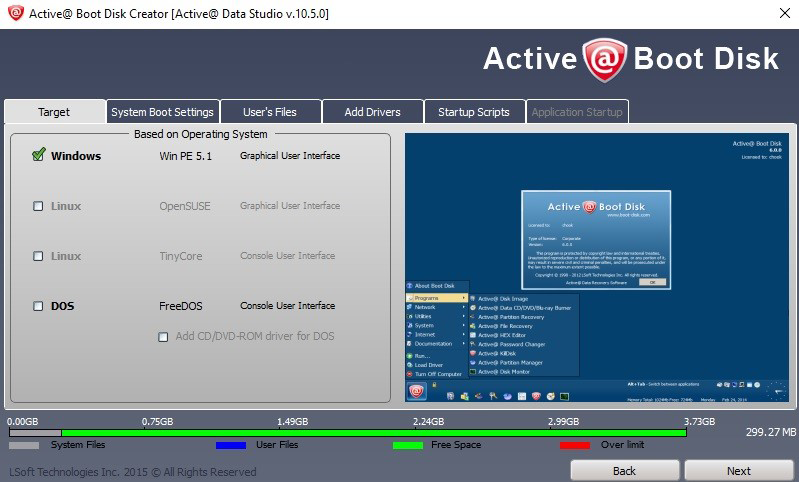The width and height of the screenshot is (799, 482).
Task: Click the 'FreeDOS' label
Action: pos(181,306)
